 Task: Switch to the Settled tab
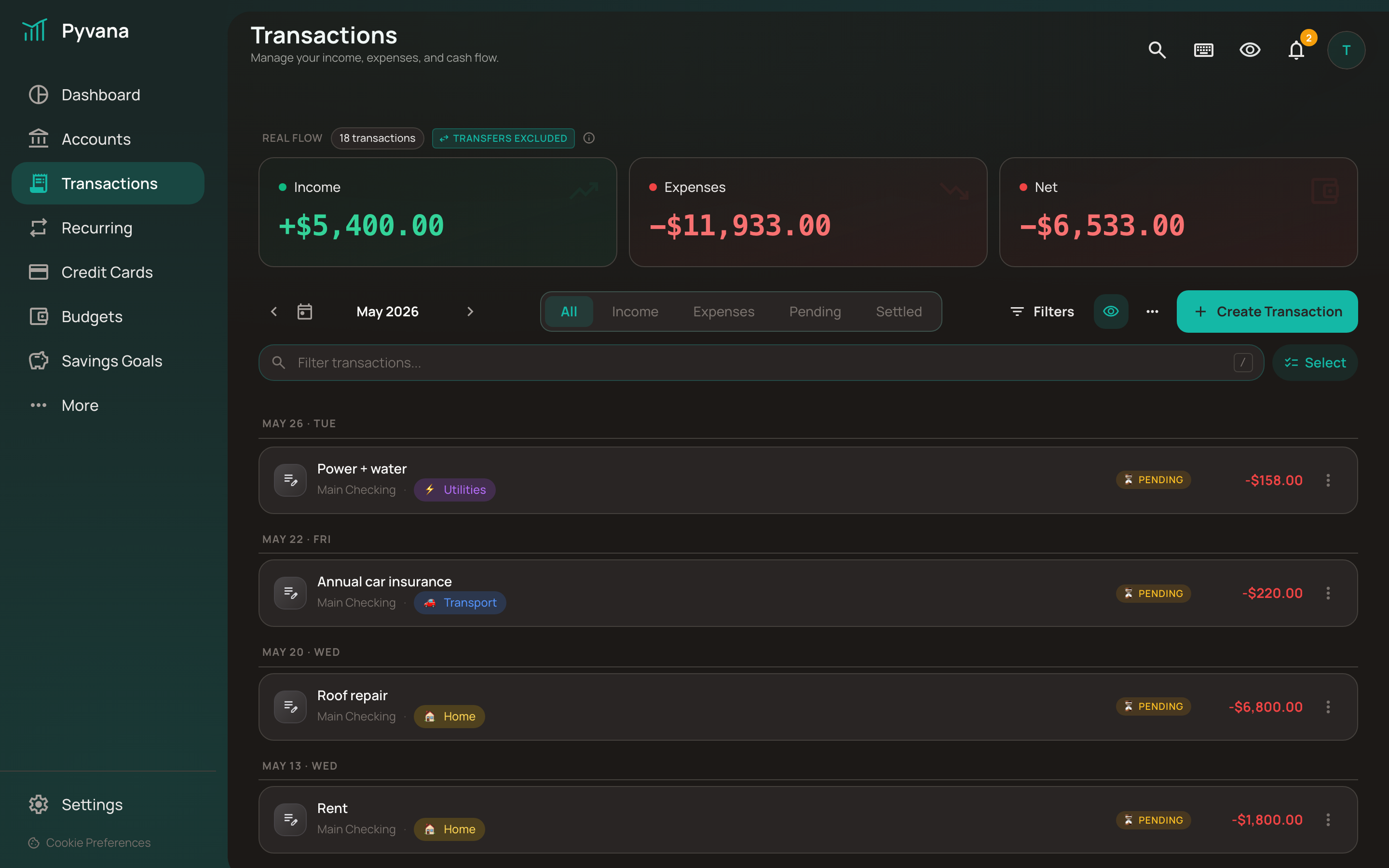(x=899, y=312)
